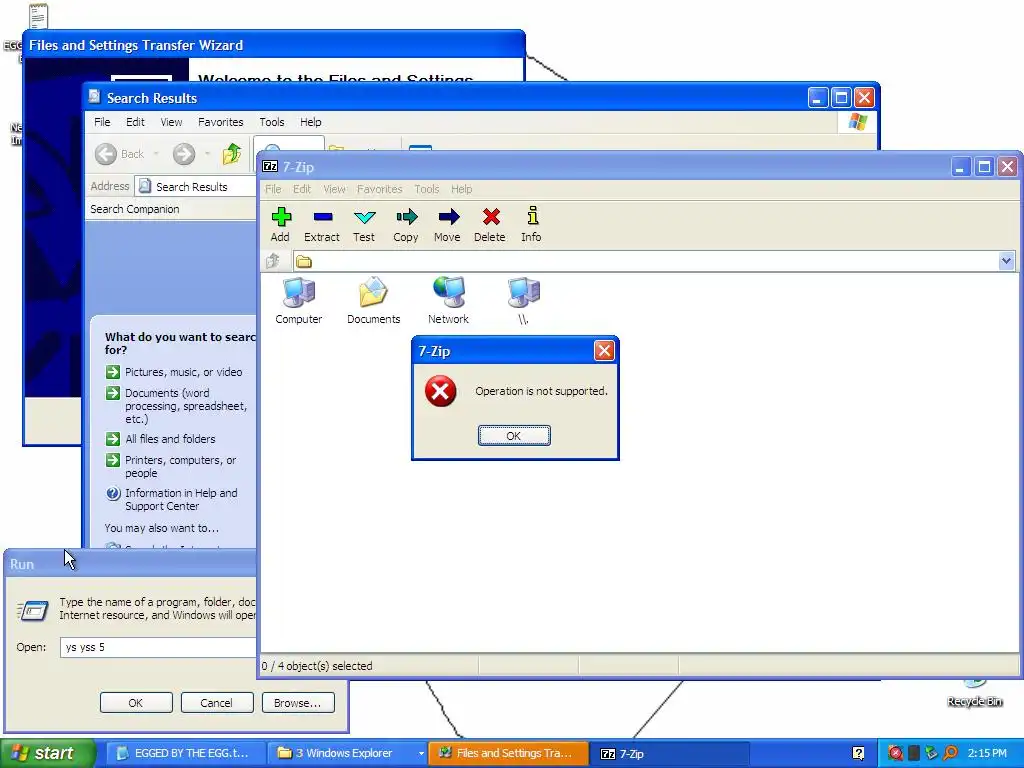The width and height of the screenshot is (1024, 768).
Task: Click the red shield tray icon
Action: pyautogui.click(x=896, y=753)
